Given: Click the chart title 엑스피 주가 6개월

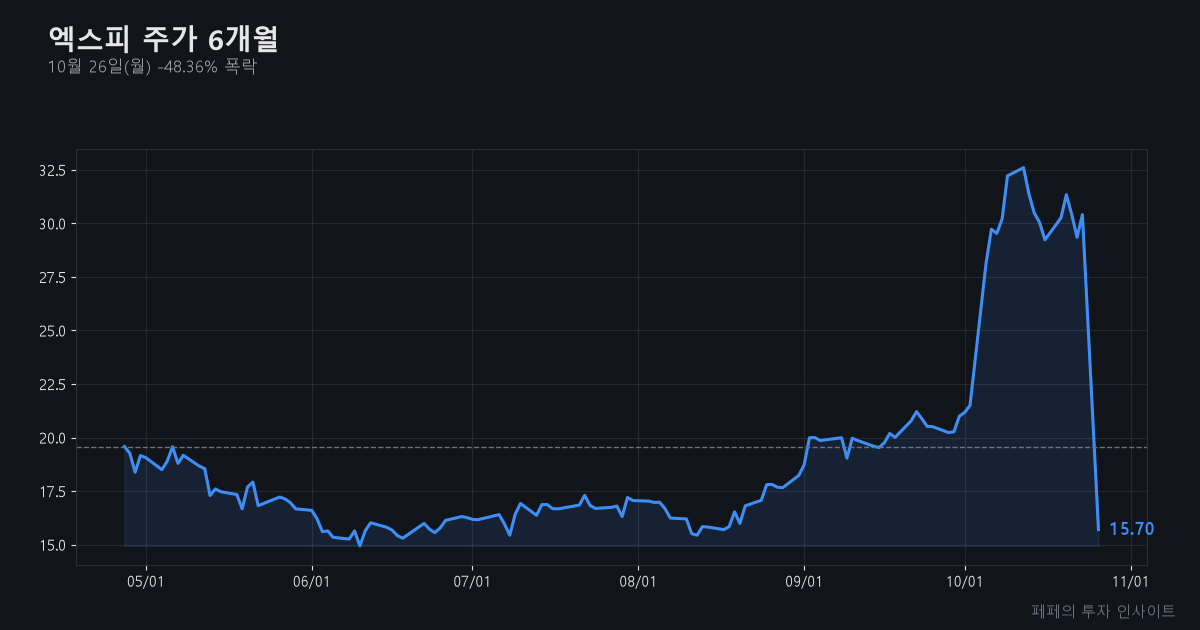Looking at the screenshot, I should tap(163, 39).
